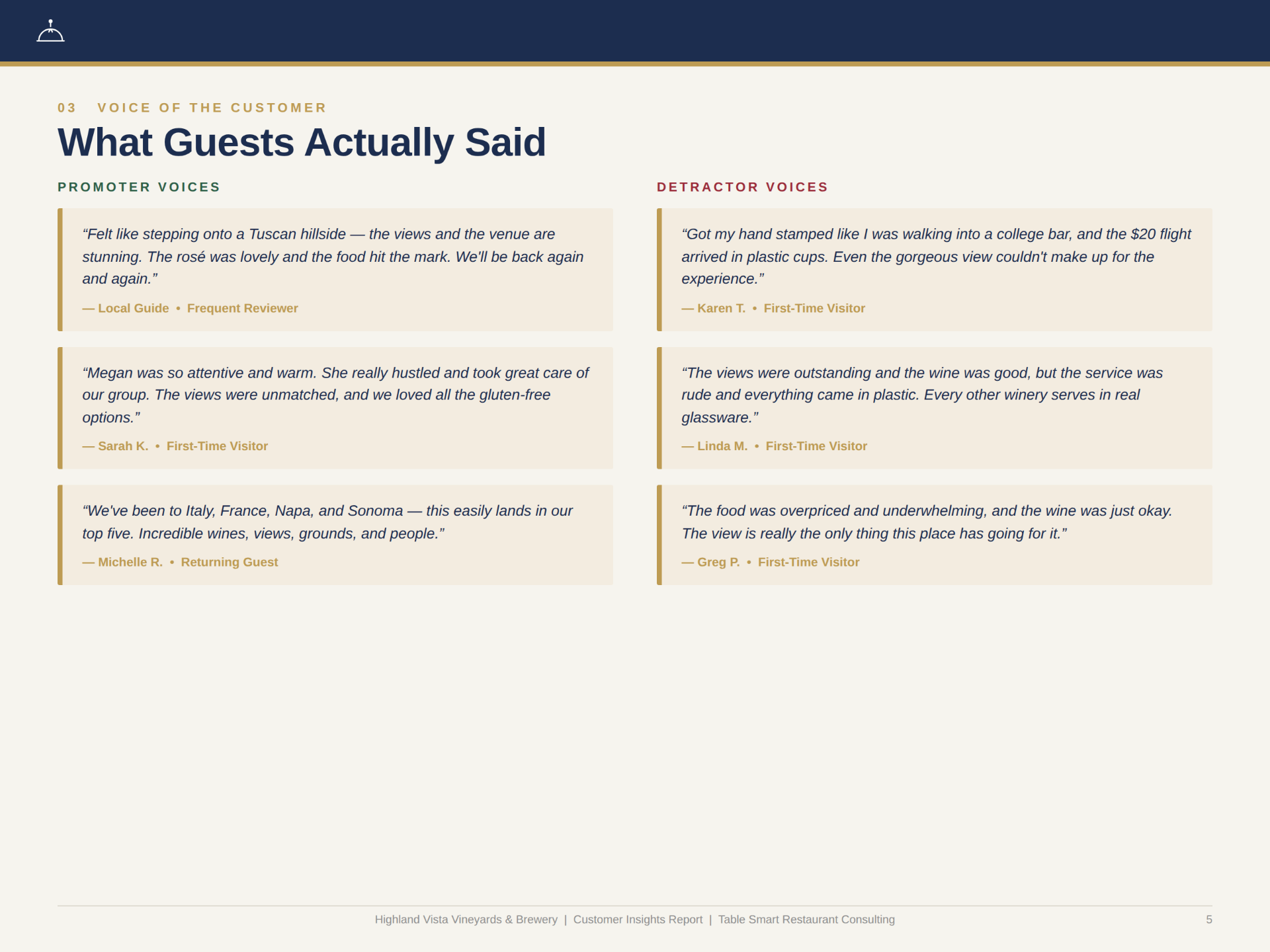This screenshot has height=952, width=1270.
Task: Select the "What Guests Actually Said" title
Action: (302, 142)
